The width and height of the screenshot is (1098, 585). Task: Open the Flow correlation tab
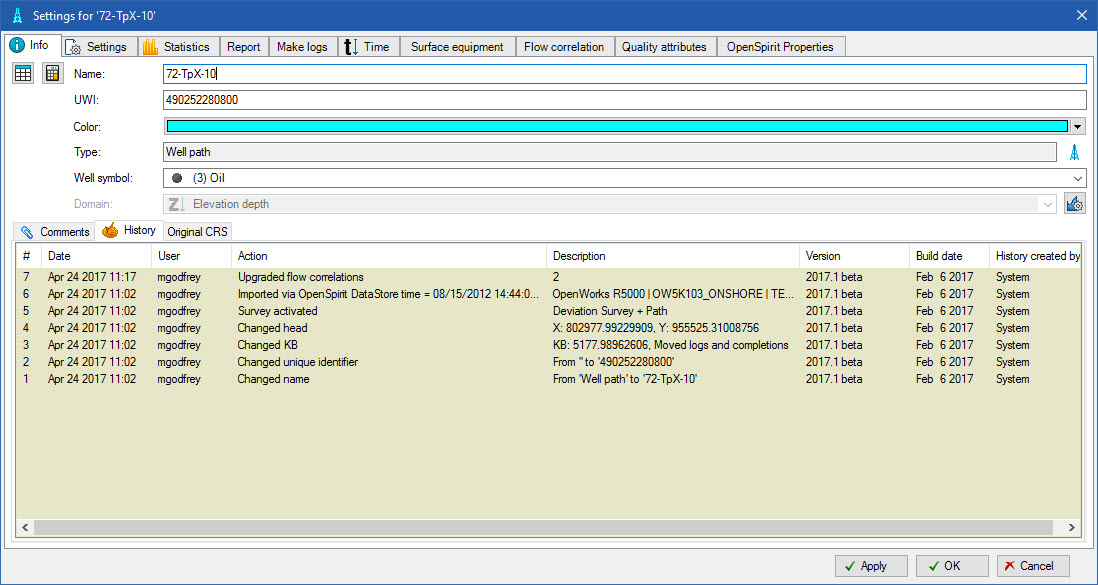click(x=563, y=47)
